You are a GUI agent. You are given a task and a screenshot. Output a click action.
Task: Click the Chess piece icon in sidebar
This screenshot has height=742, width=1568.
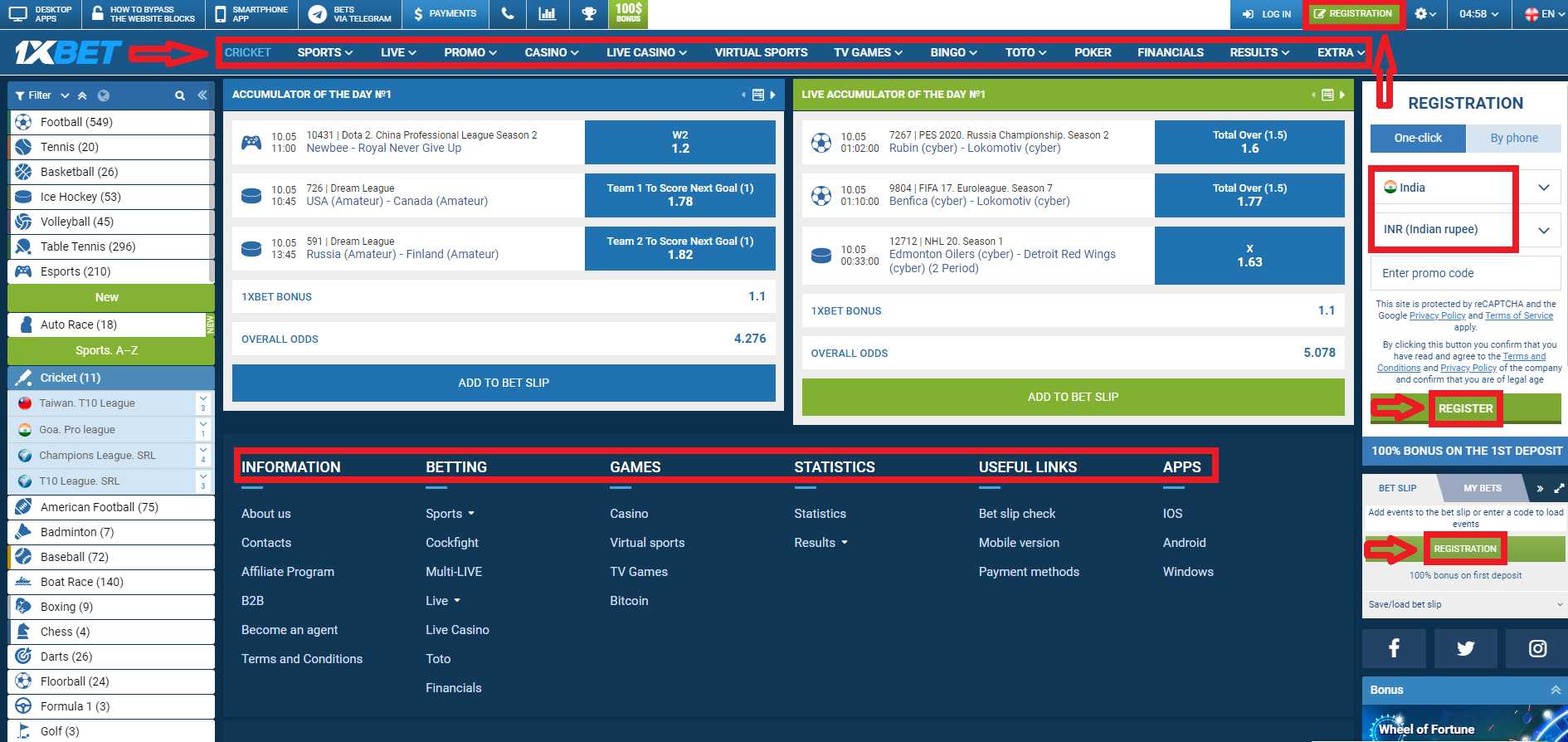pyautogui.click(x=23, y=632)
